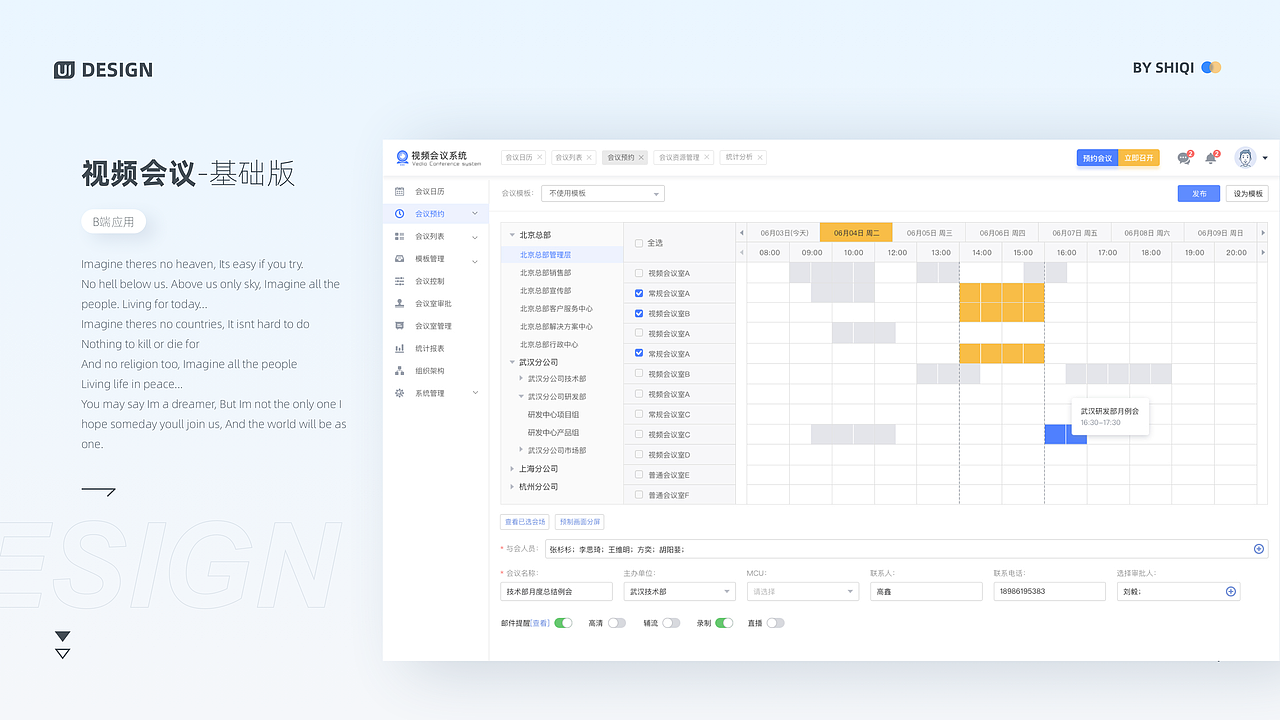Turn off the 录制 switch
The image size is (1280, 720).
coord(724,622)
